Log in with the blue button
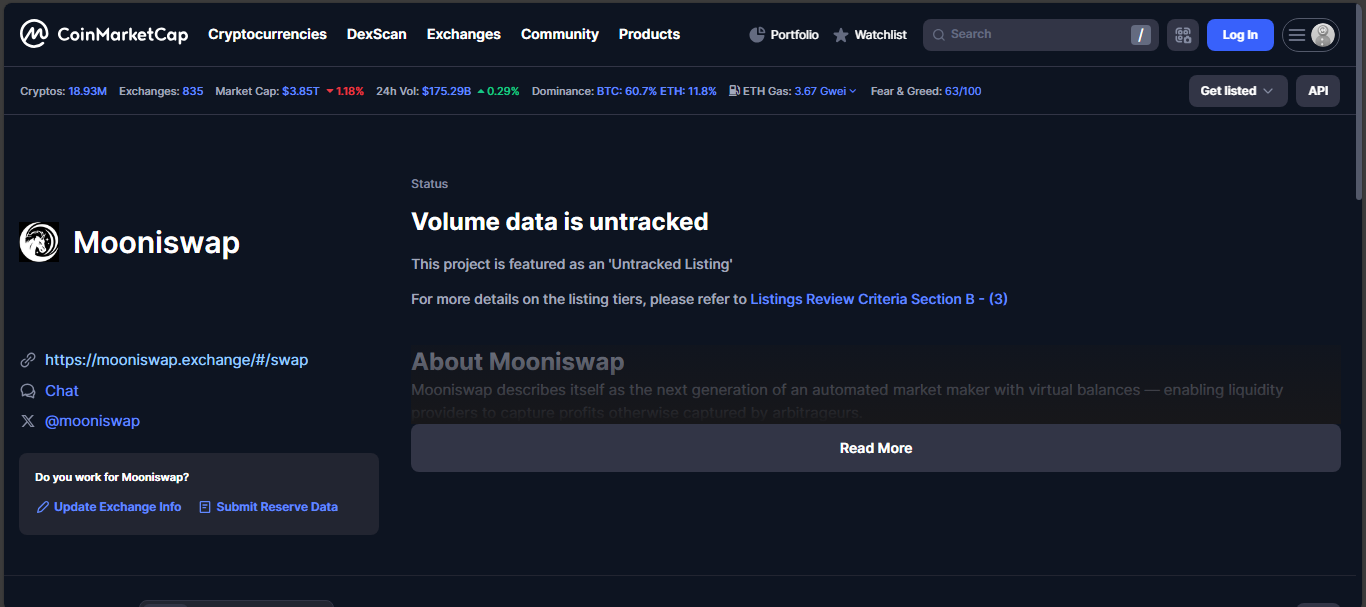This screenshot has width=1366, height=607. pos(1240,35)
